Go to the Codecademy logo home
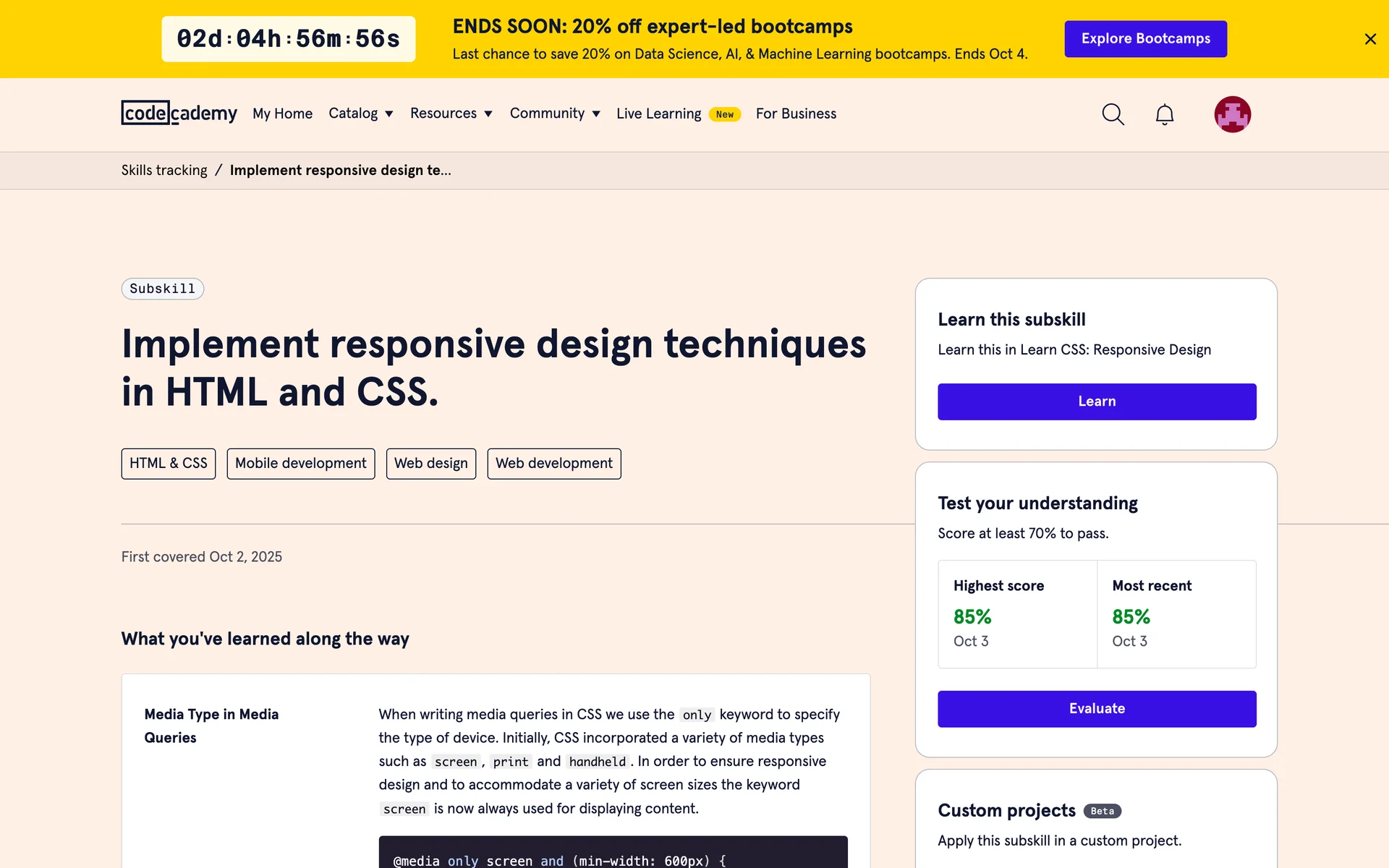This screenshot has height=868, width=1389. coord(179,113)
